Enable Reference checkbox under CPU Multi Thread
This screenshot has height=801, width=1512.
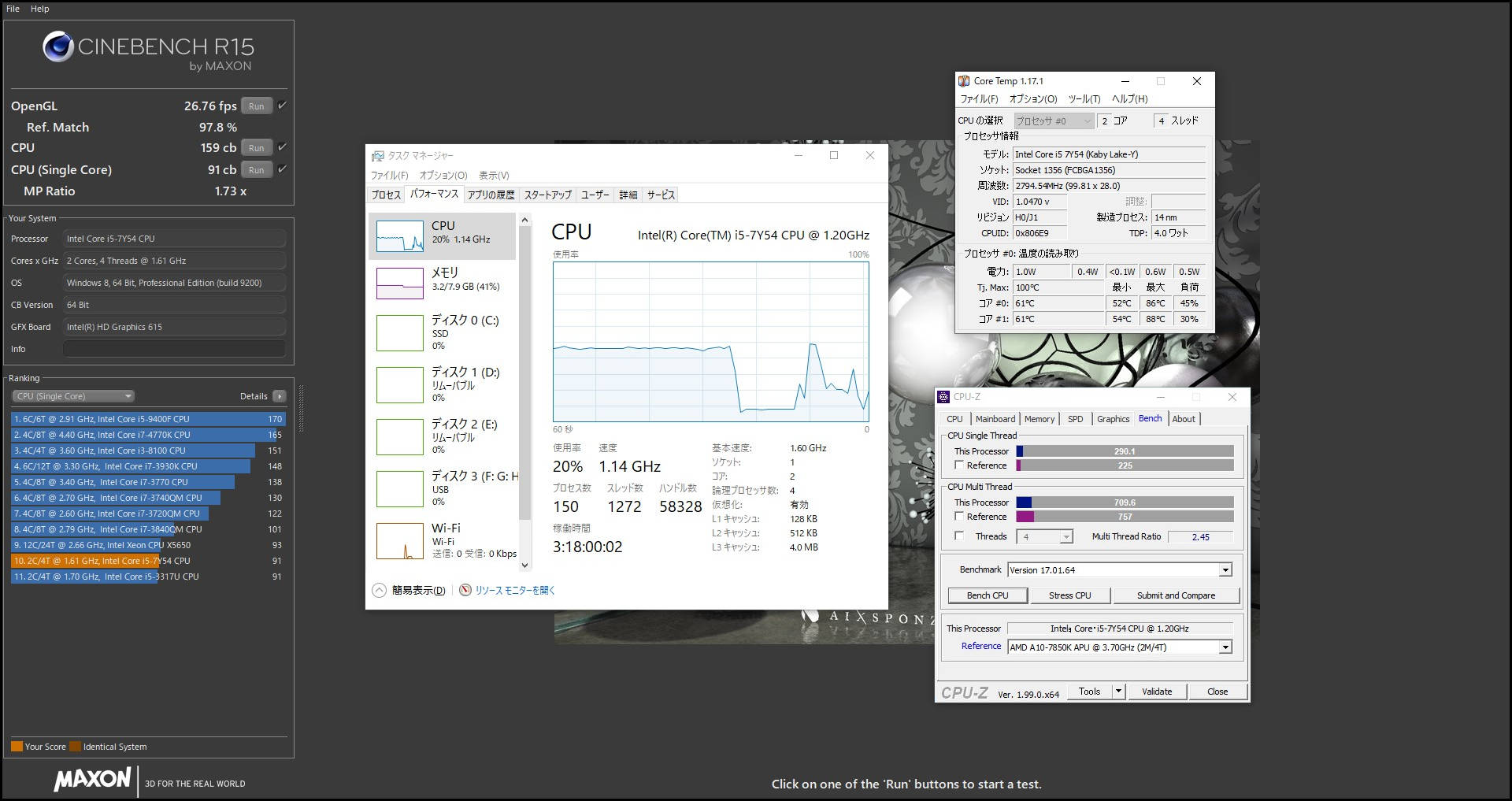[x=959, y=517]
